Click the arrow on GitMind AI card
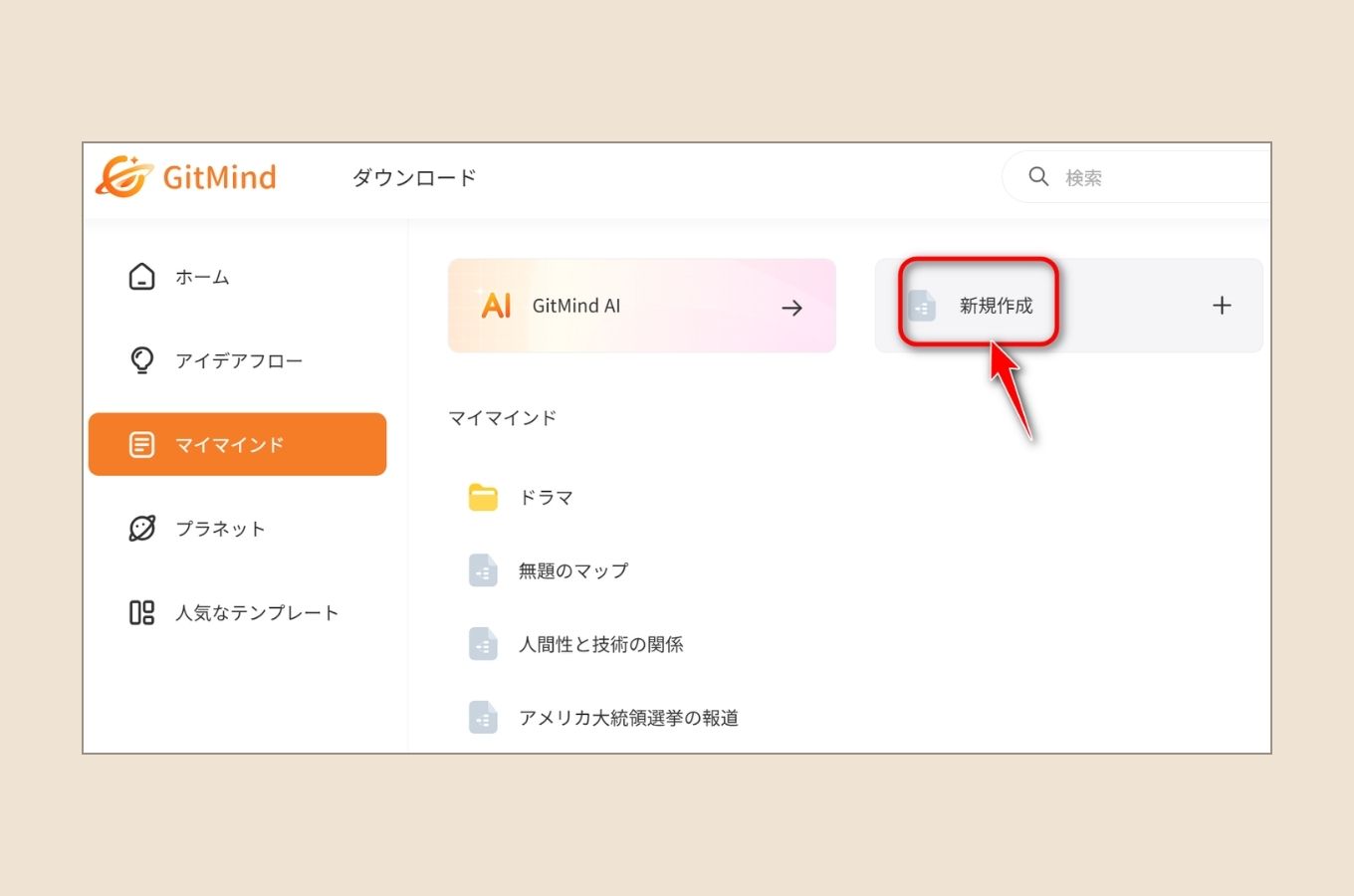 [x=792, y=308]
